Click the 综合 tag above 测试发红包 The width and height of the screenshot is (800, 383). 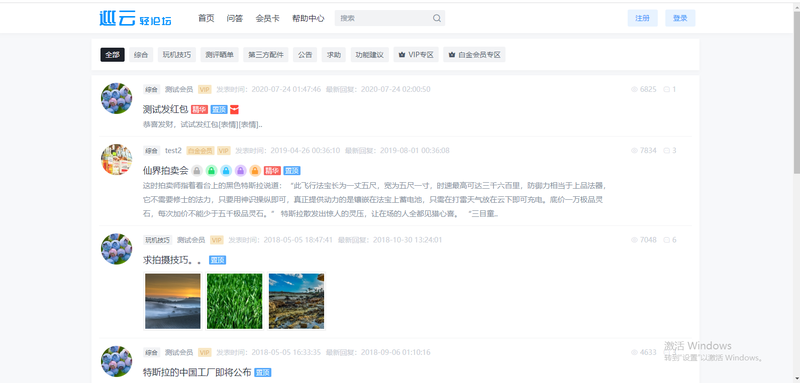152,89
